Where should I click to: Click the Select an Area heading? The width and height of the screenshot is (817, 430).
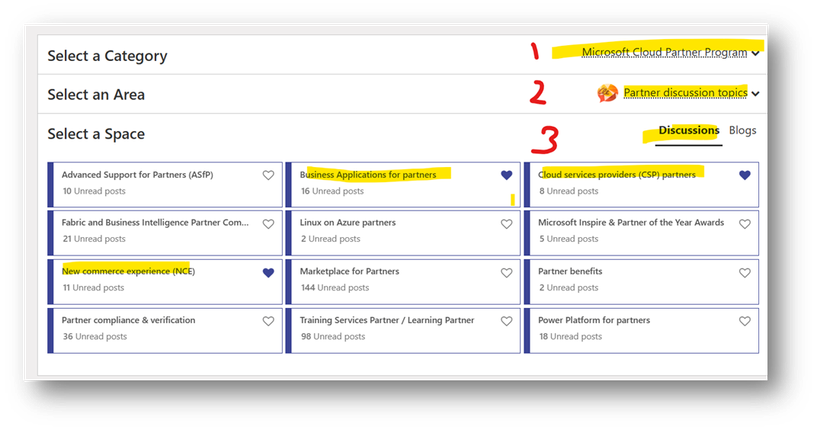(x=96, y=95)
